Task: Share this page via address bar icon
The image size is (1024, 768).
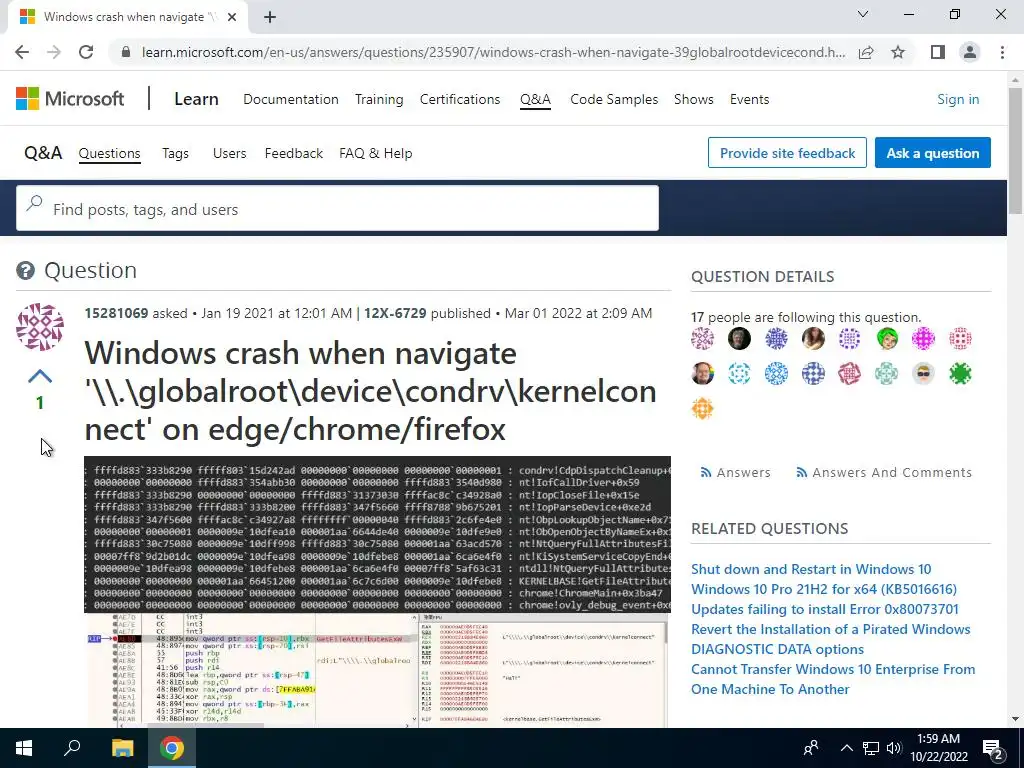Action: tap(866, 52)
